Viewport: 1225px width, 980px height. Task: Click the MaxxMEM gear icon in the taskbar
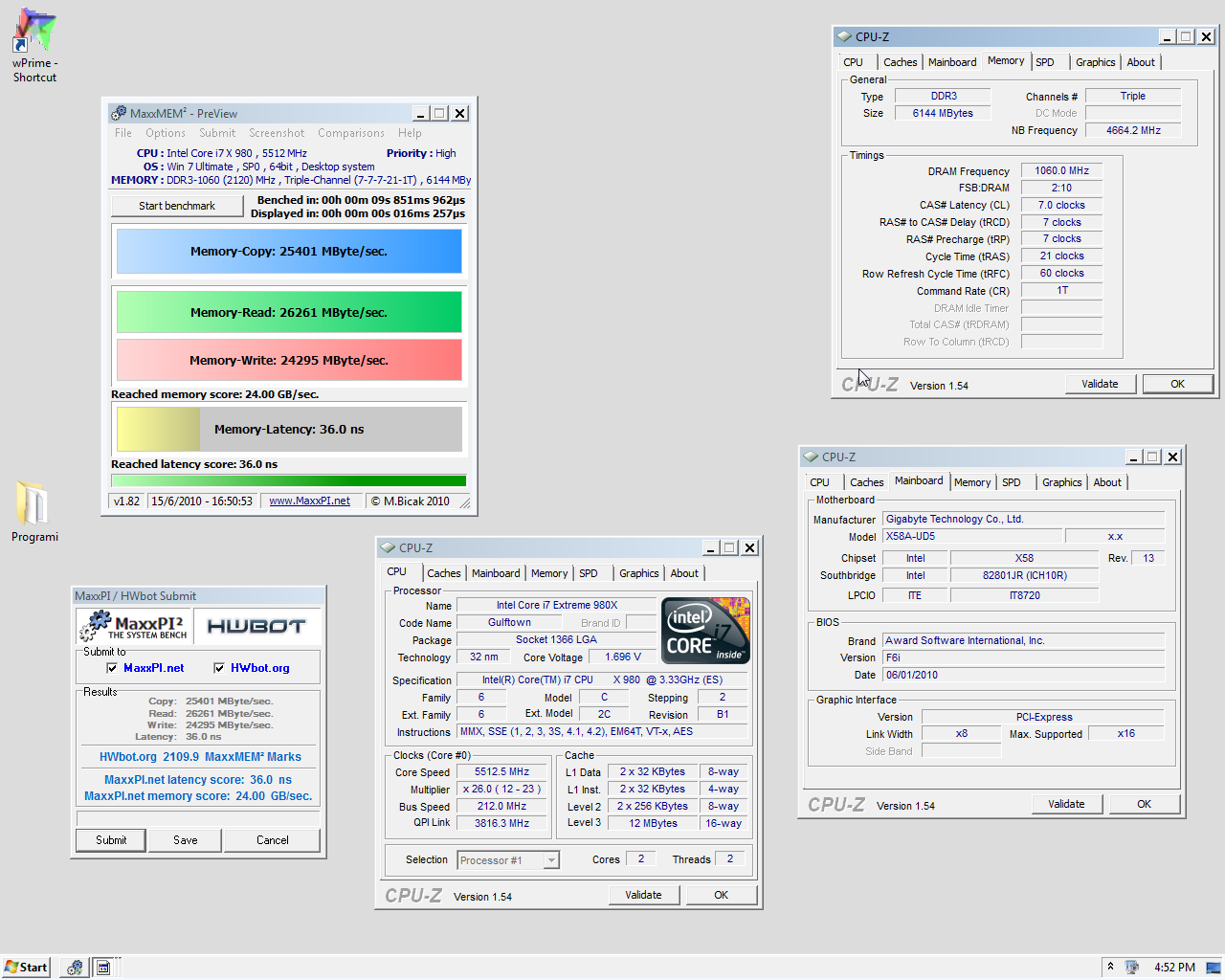pos(75,968)
